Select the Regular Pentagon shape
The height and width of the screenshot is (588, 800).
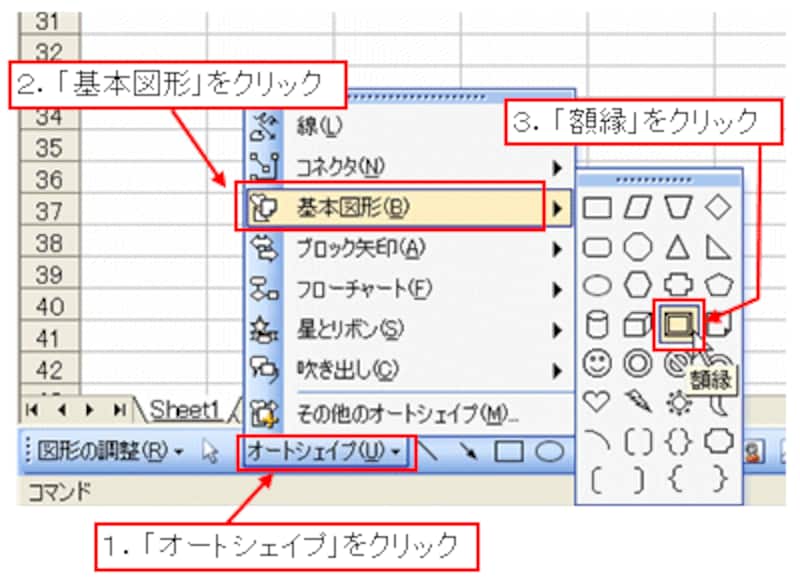(718, 284)
